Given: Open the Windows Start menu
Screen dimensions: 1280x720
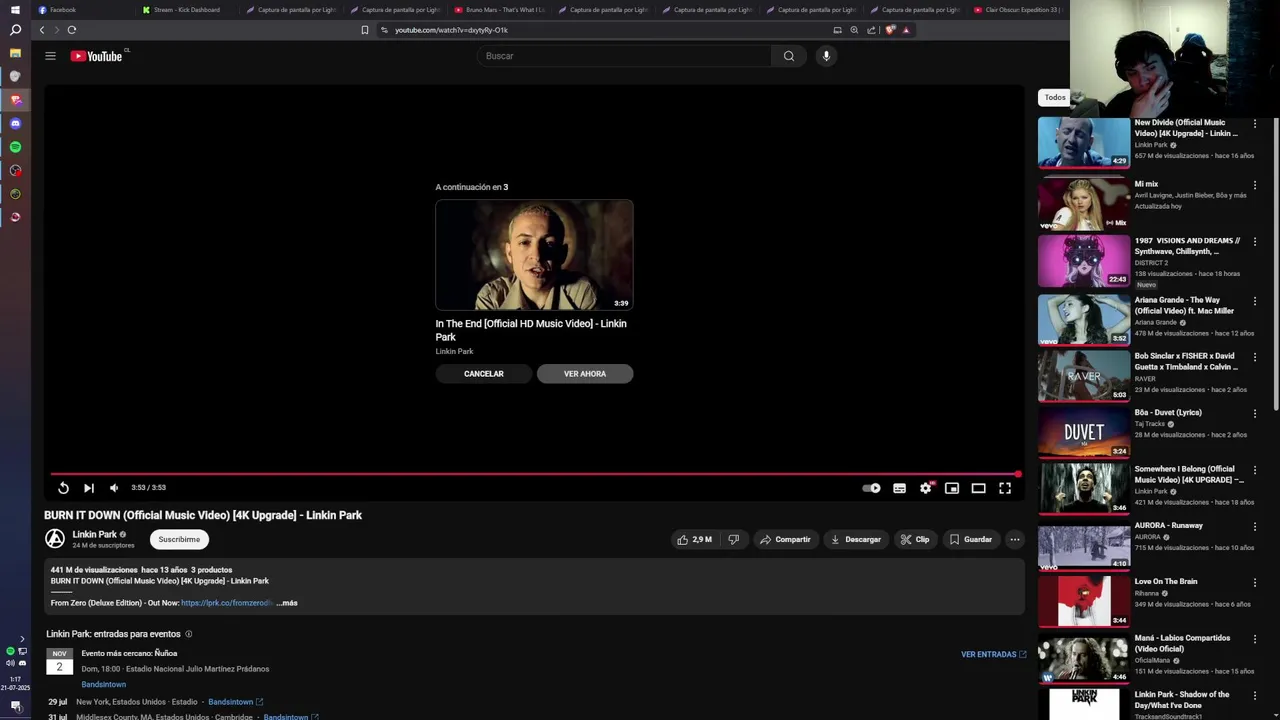Looking at the screenshot, I should coord(15,10).
